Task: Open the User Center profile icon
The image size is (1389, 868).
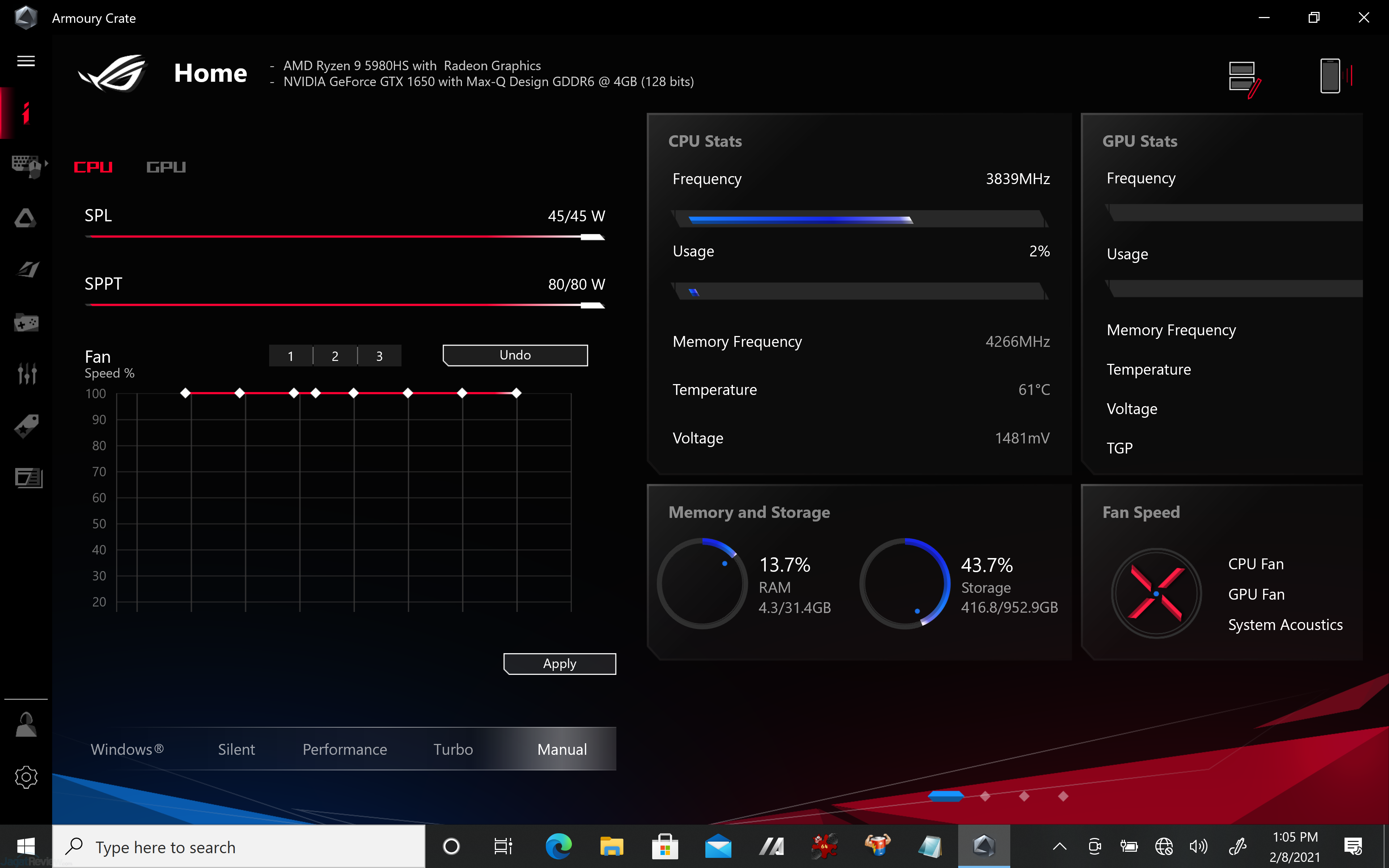Action: 26,725
